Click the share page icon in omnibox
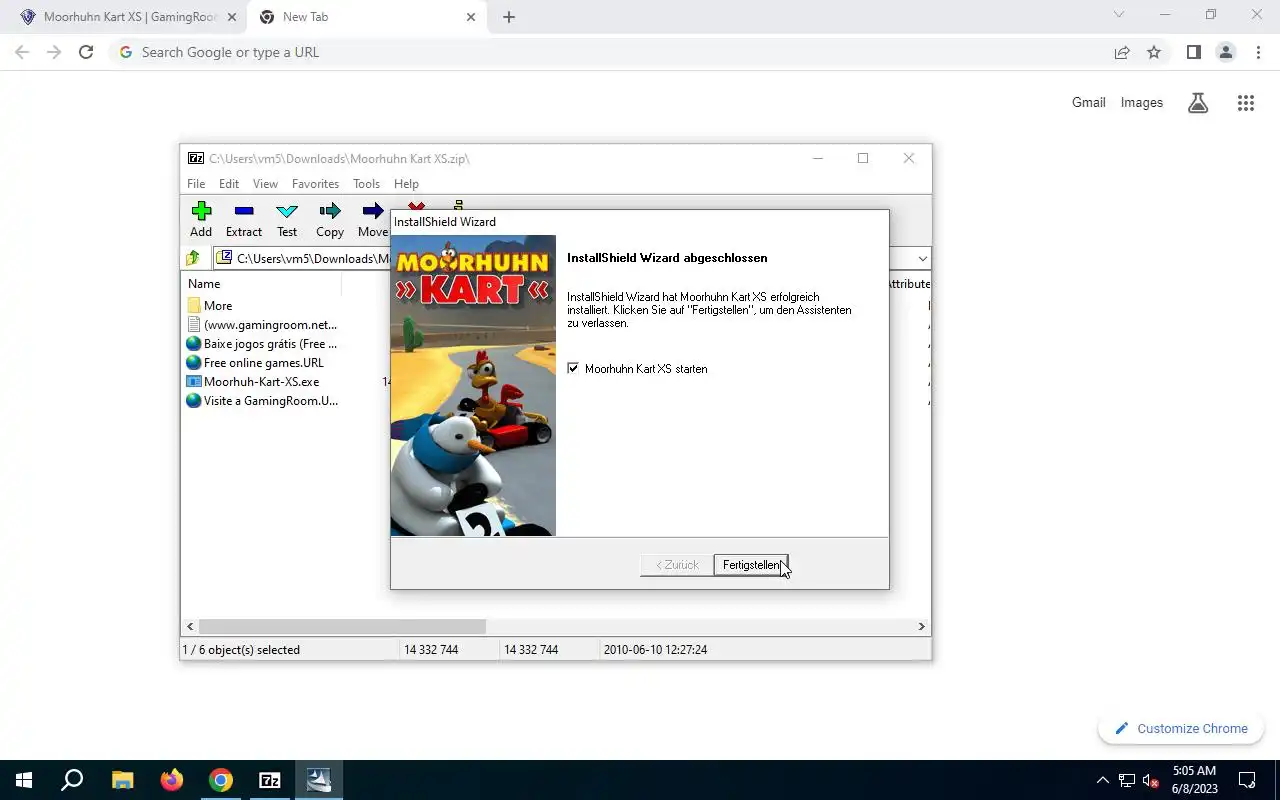 point(1122,52)
